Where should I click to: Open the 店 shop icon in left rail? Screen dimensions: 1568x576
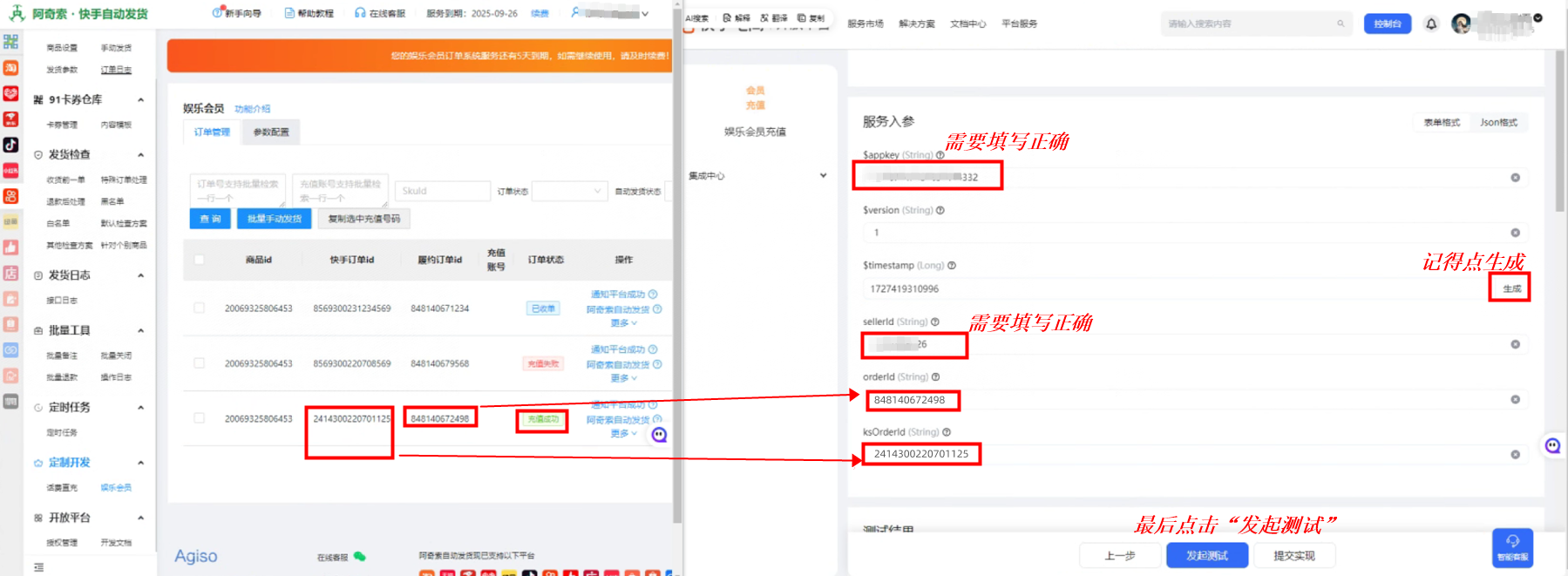10,273
